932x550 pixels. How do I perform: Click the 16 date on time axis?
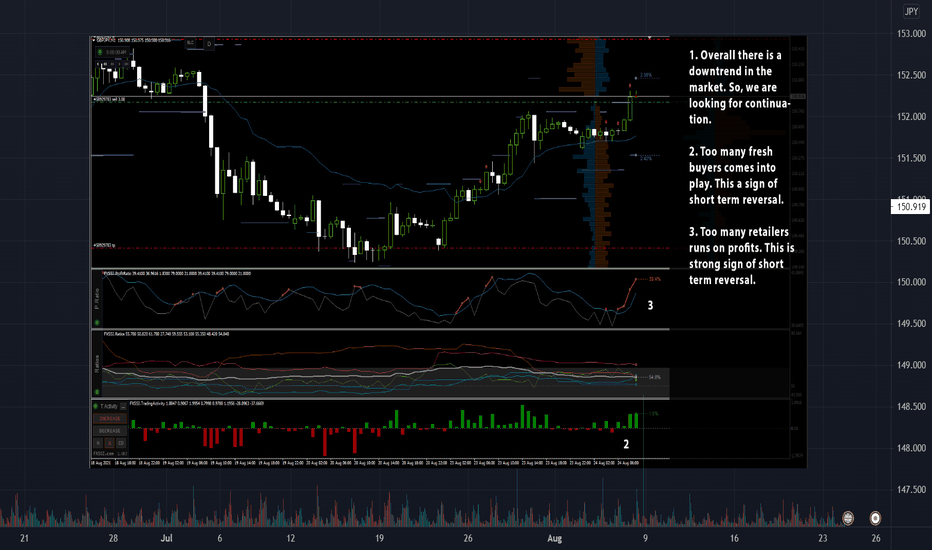tap(735, 538)
